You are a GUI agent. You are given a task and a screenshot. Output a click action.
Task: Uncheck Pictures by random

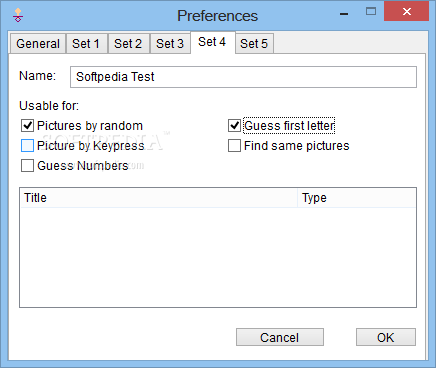click(x=27, y=126)
